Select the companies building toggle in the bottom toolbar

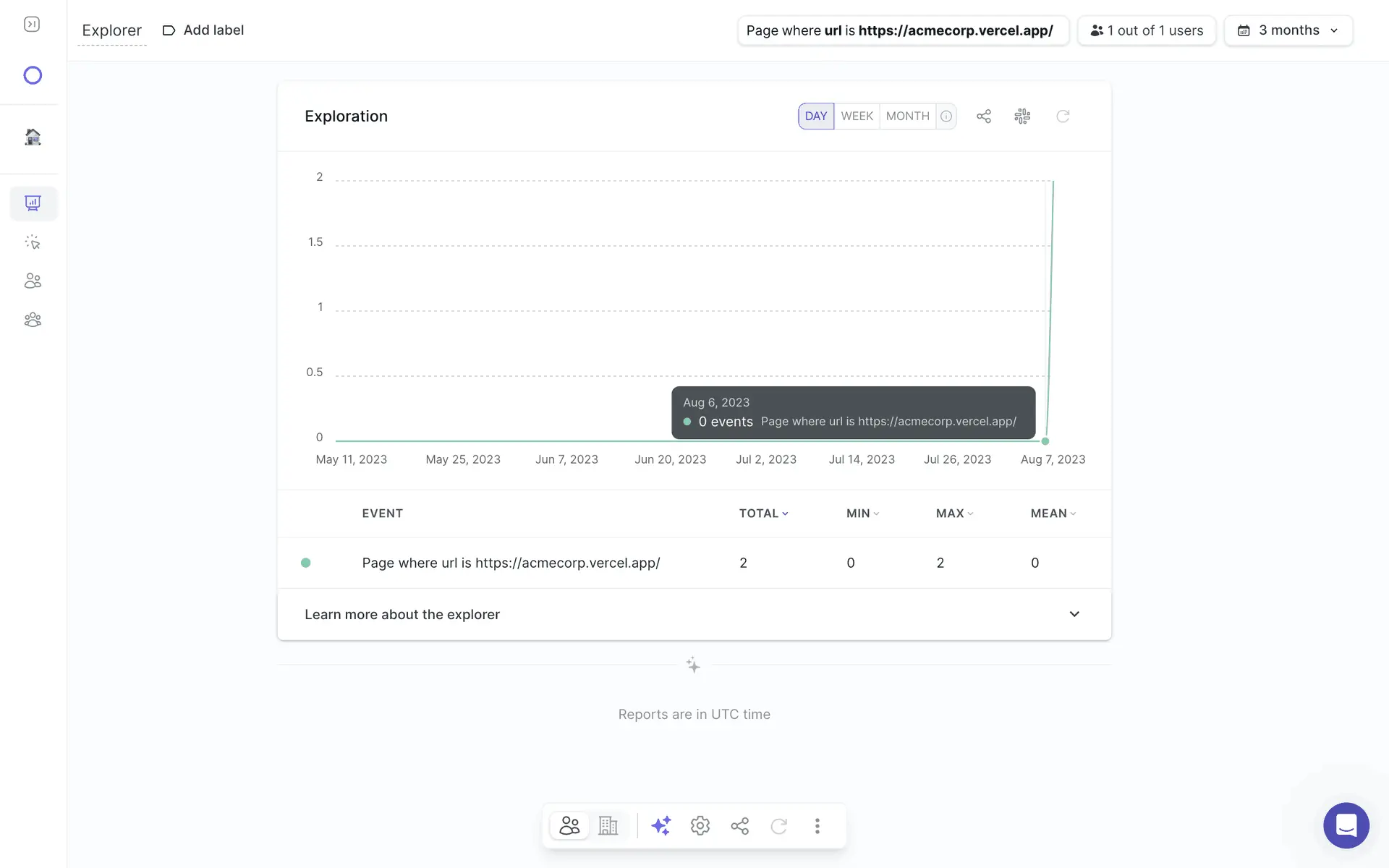pos(608,825)
